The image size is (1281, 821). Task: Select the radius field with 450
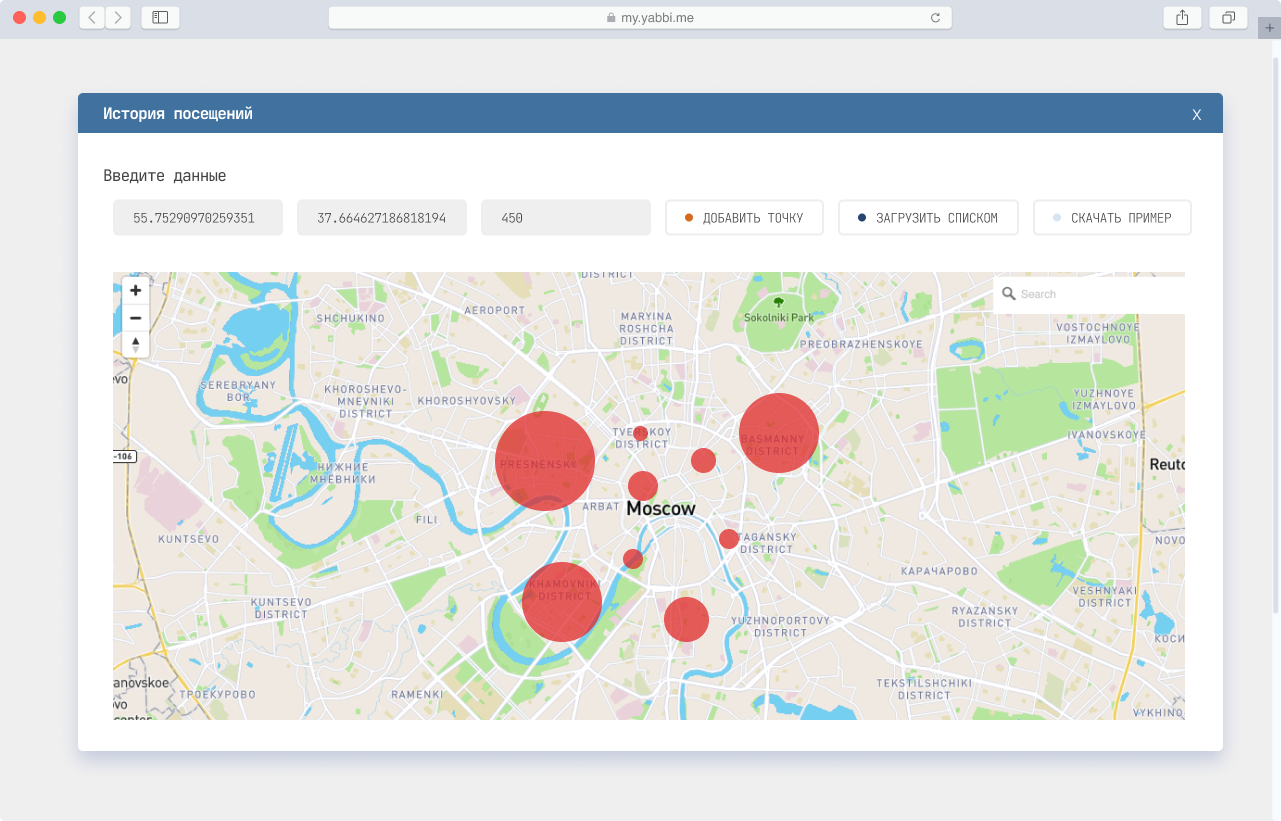click(565, 218)
